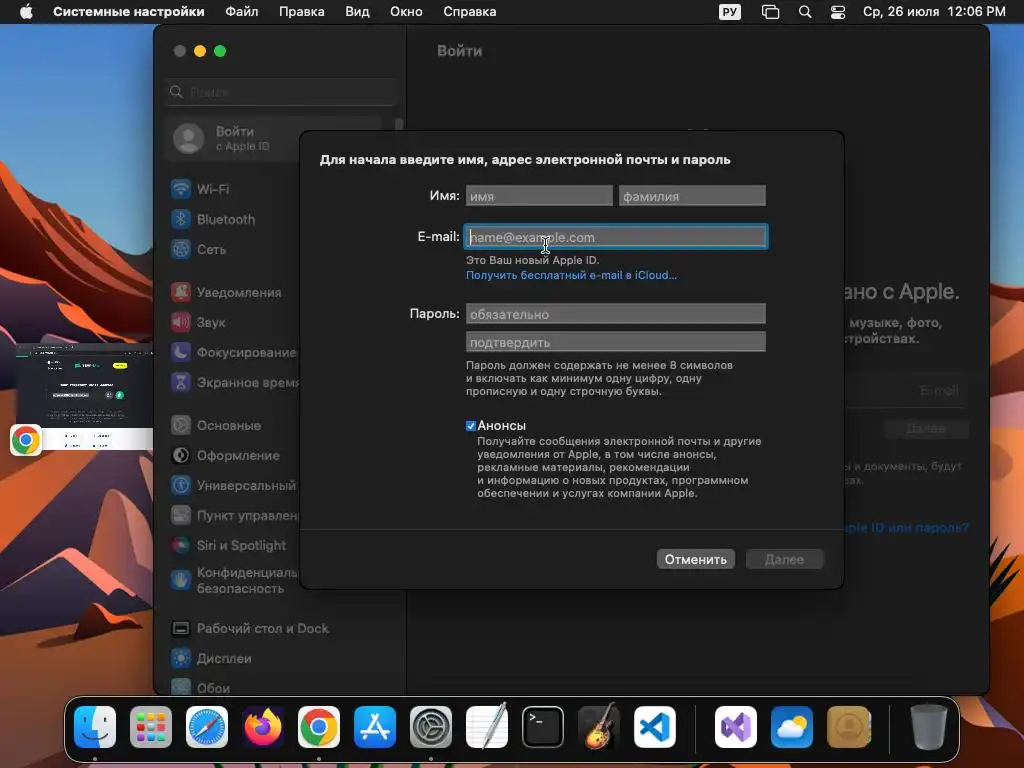The height and width of the screenshot is (768, 1024).
Task: Launch Firefox from the Dock
Action: 263,727
